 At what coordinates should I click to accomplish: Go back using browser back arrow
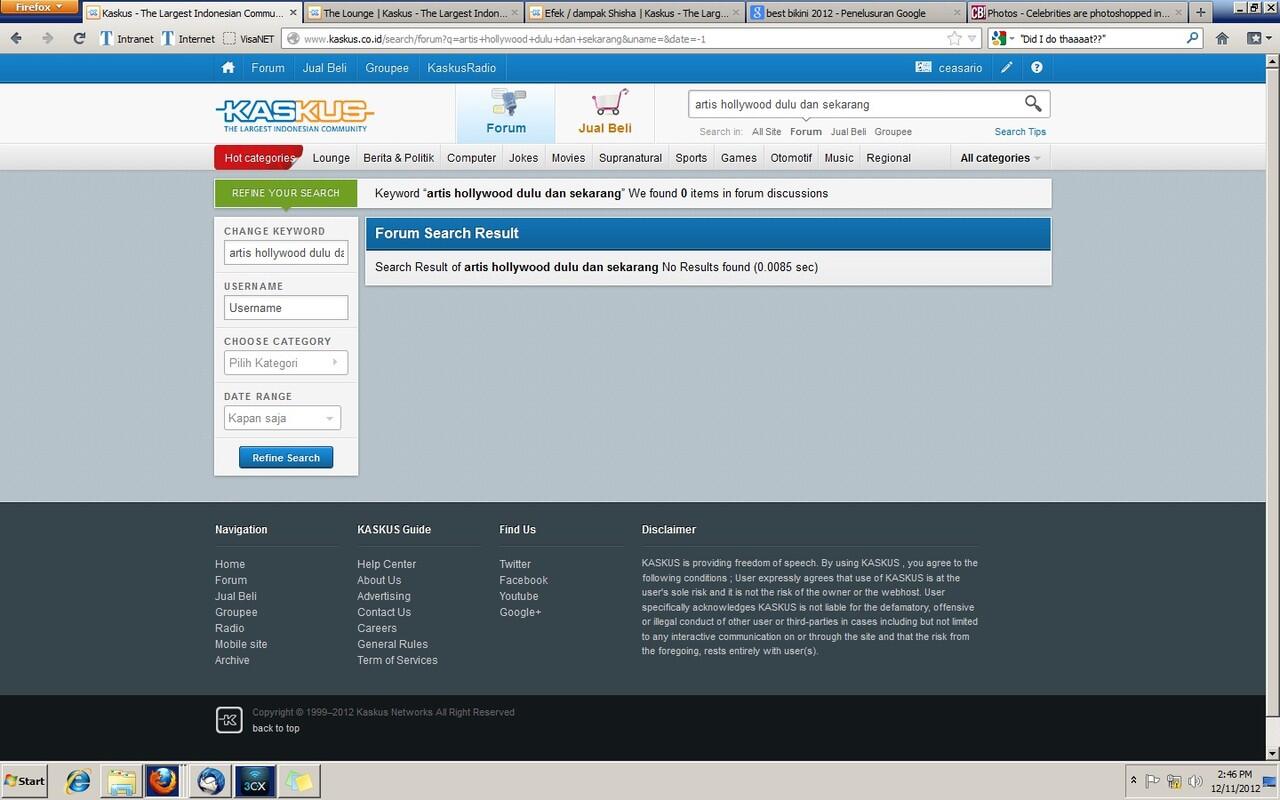coord(18,38)
